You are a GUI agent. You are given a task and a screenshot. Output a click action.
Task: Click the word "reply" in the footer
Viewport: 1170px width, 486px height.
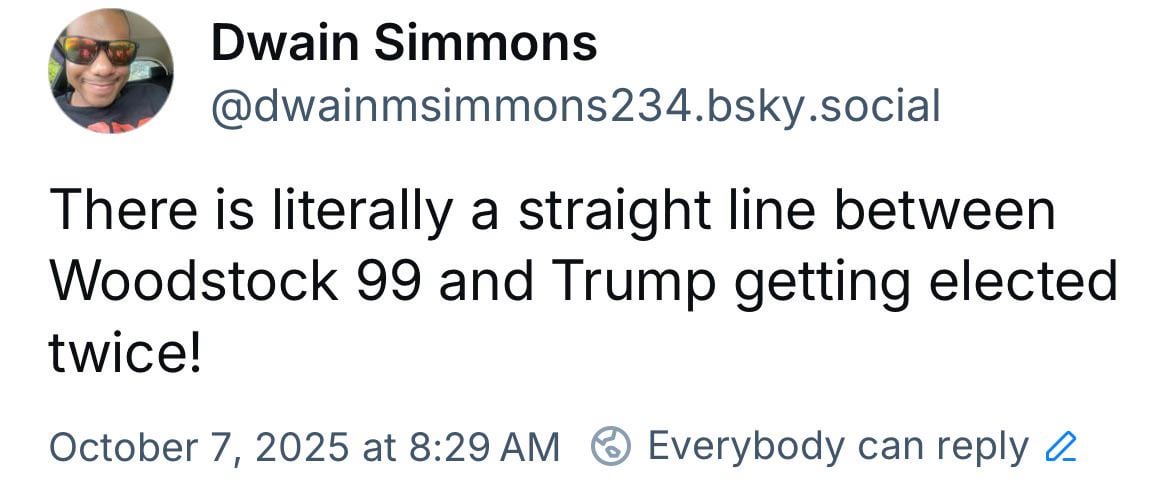tap(982, 446)
